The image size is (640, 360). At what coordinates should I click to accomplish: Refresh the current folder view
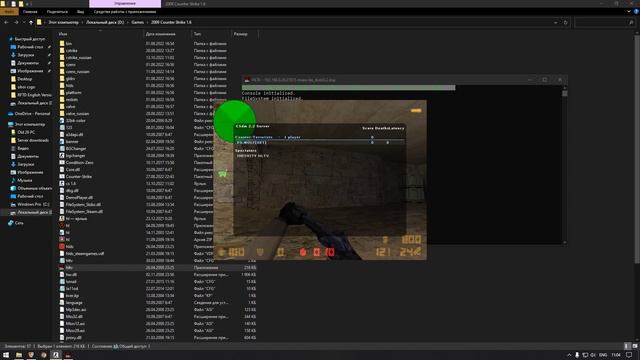(565, 22)
